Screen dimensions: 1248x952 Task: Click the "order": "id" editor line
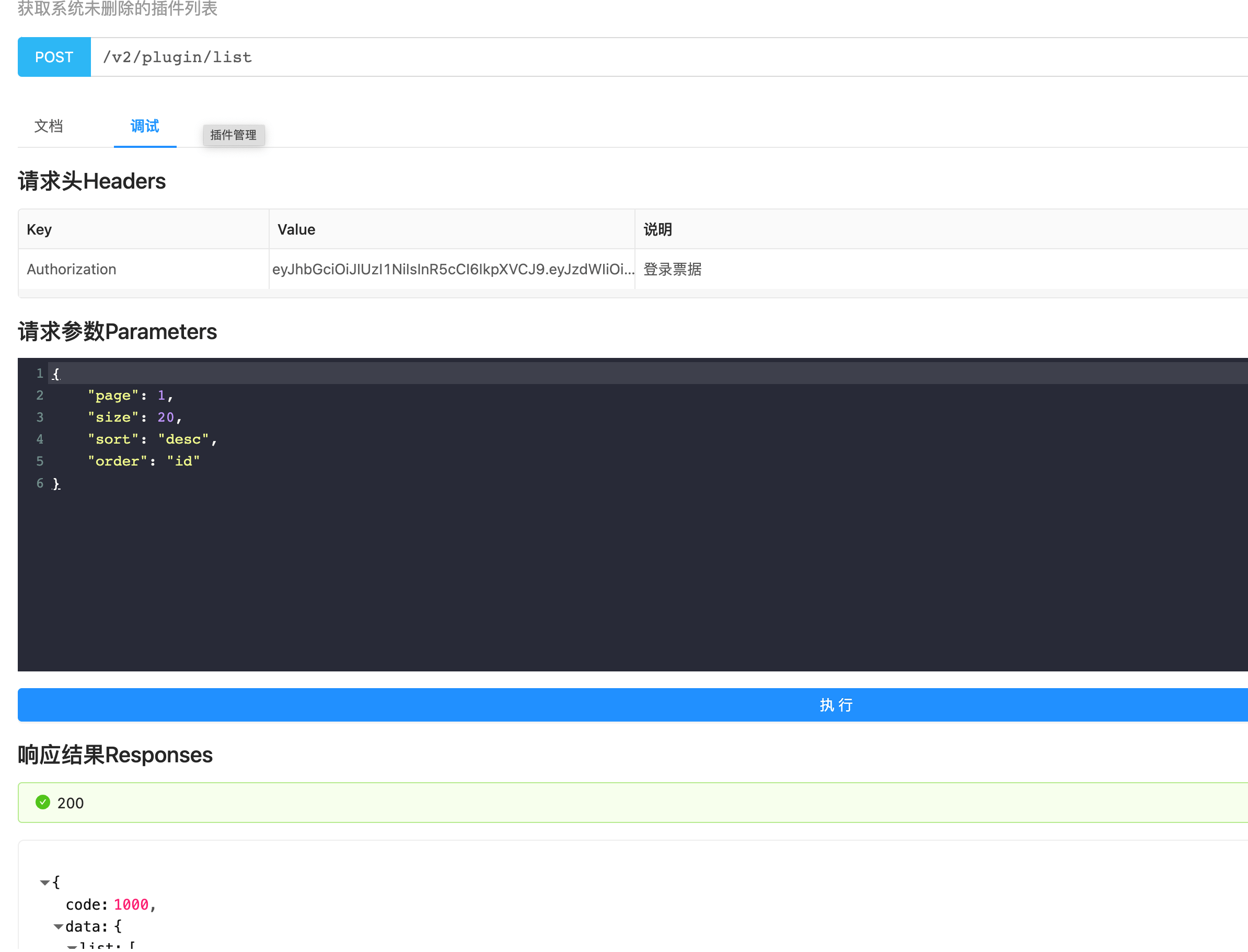point(143,461)
